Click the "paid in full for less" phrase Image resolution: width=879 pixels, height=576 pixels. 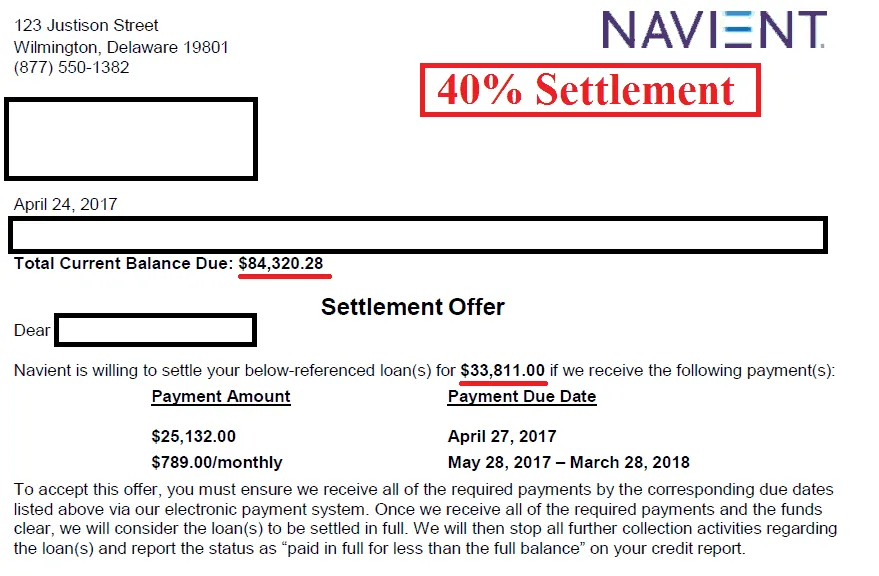pos(430,549)
